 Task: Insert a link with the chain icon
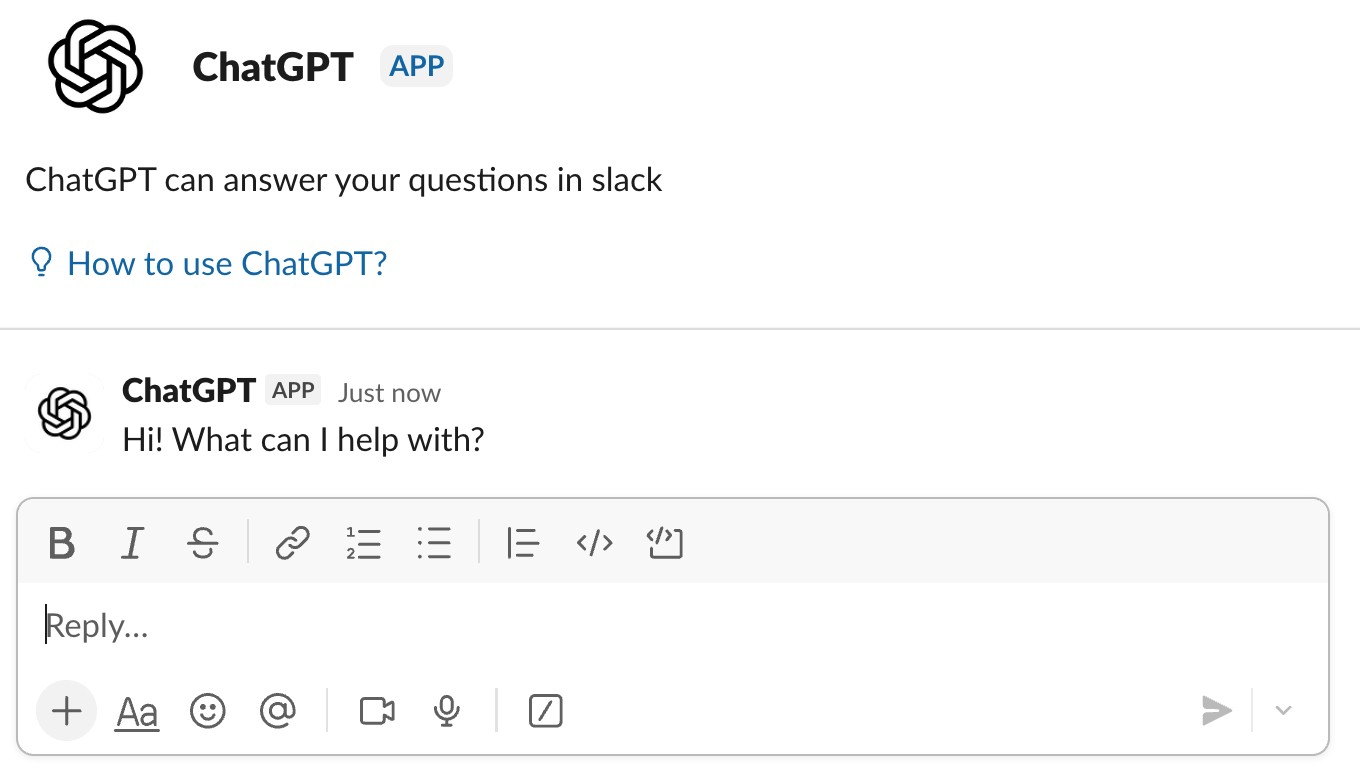[x=293, y=543]
